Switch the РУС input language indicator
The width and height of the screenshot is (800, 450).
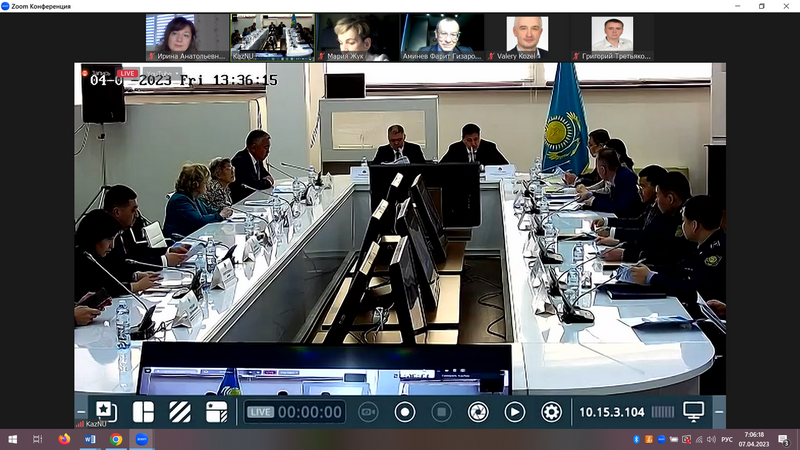[x=727, y=439]
